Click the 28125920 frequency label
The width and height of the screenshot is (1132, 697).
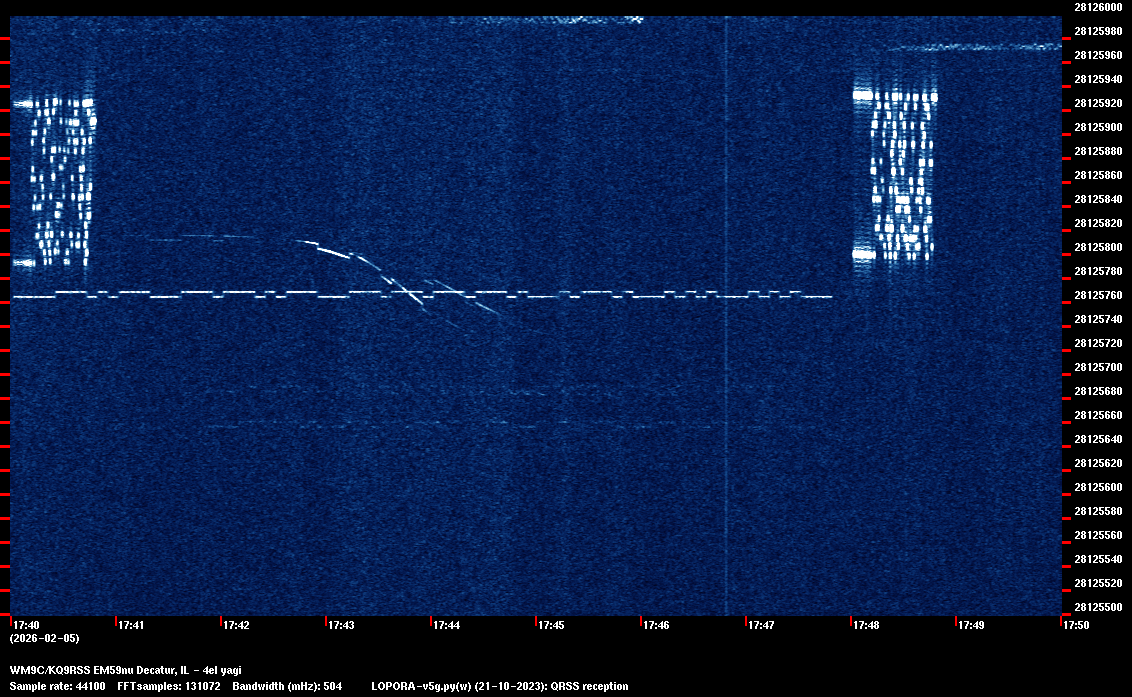point(1097,103)
